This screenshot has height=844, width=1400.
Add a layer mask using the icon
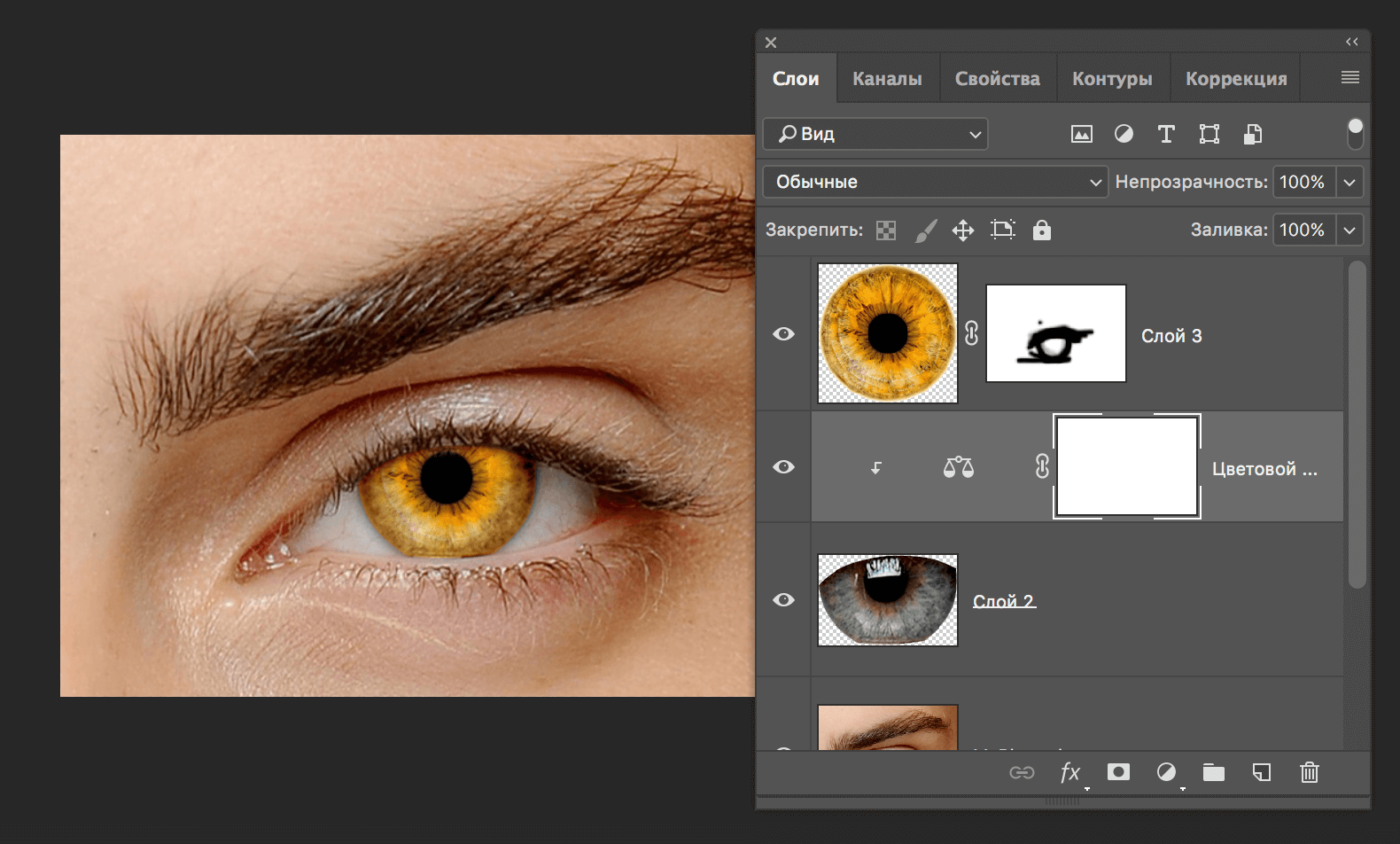tap(1118, 772)
